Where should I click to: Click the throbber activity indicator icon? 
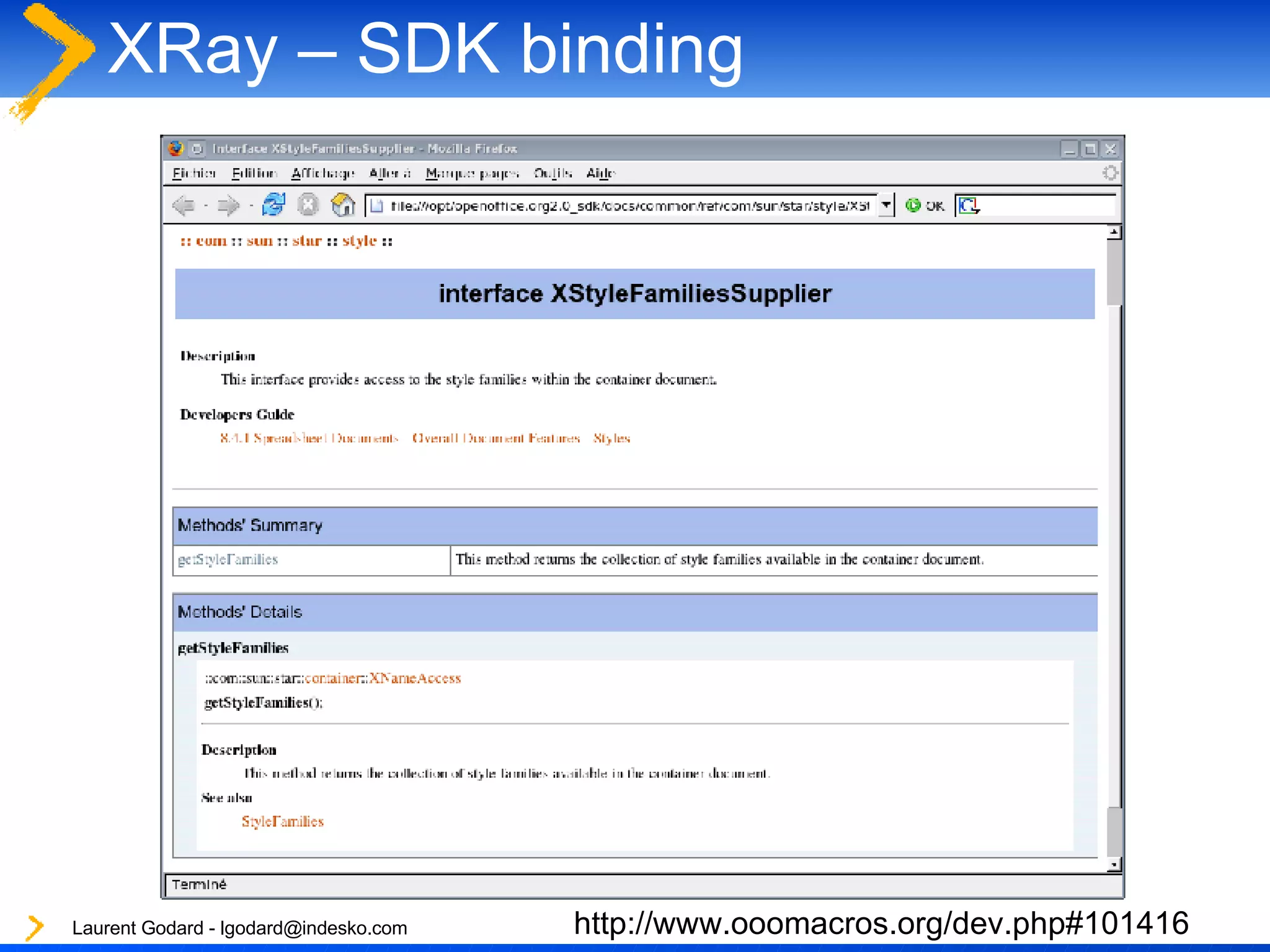(1110, 173)
